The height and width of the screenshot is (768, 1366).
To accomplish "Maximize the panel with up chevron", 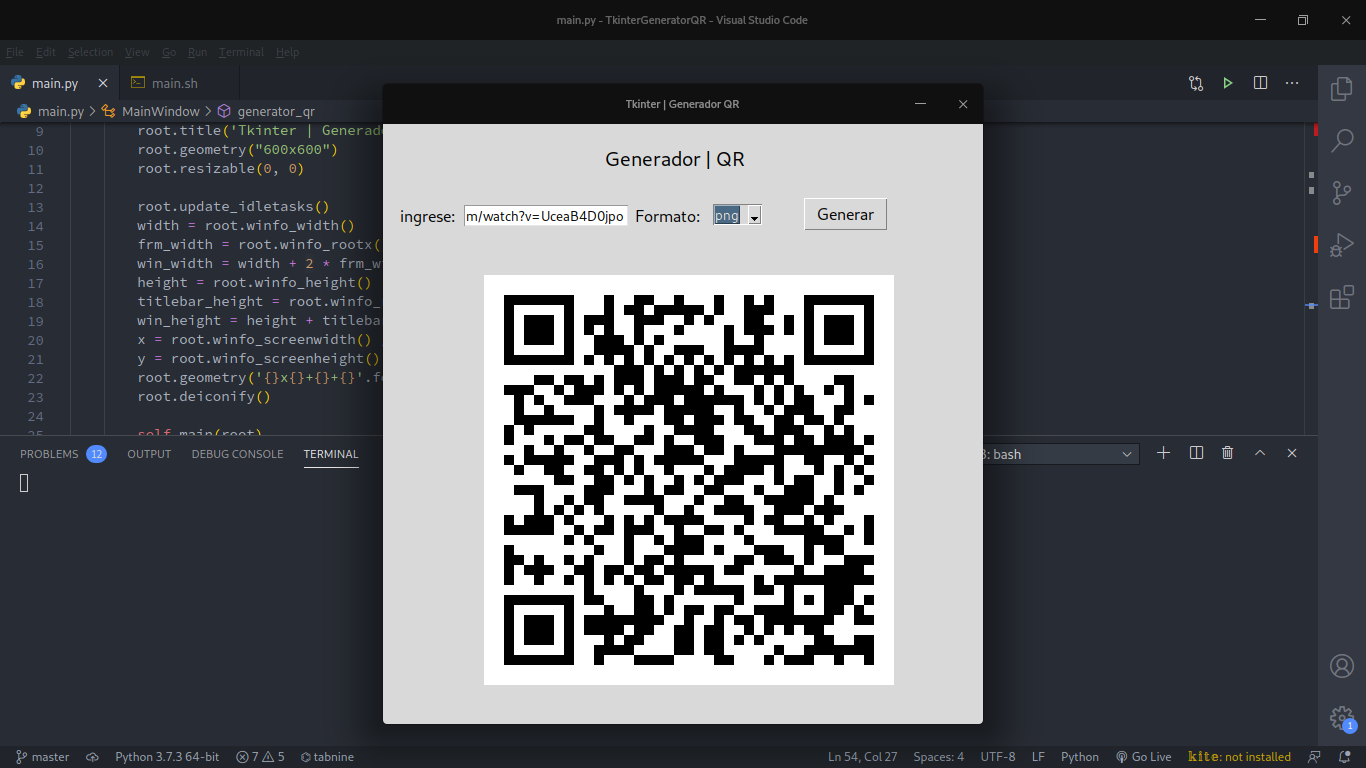I will [1260, 453].
